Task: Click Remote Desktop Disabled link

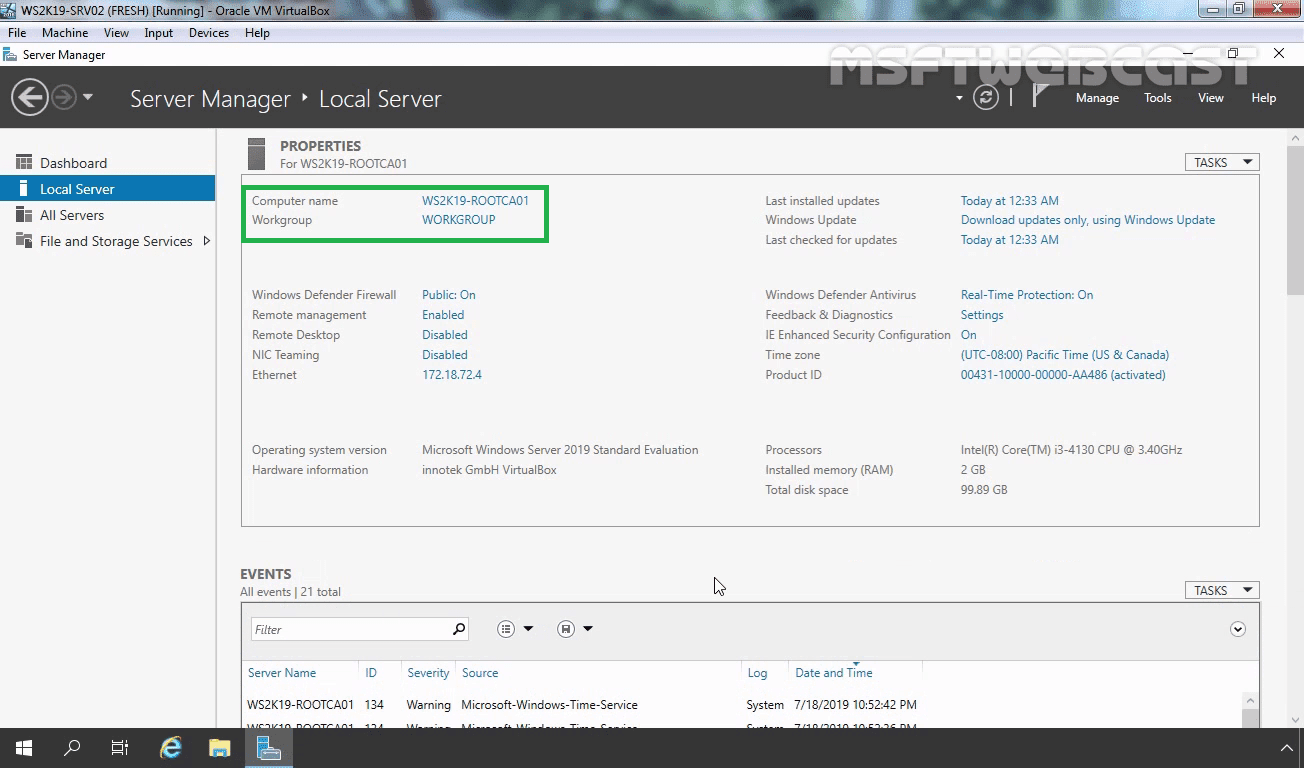Action: tap(445, 335)
